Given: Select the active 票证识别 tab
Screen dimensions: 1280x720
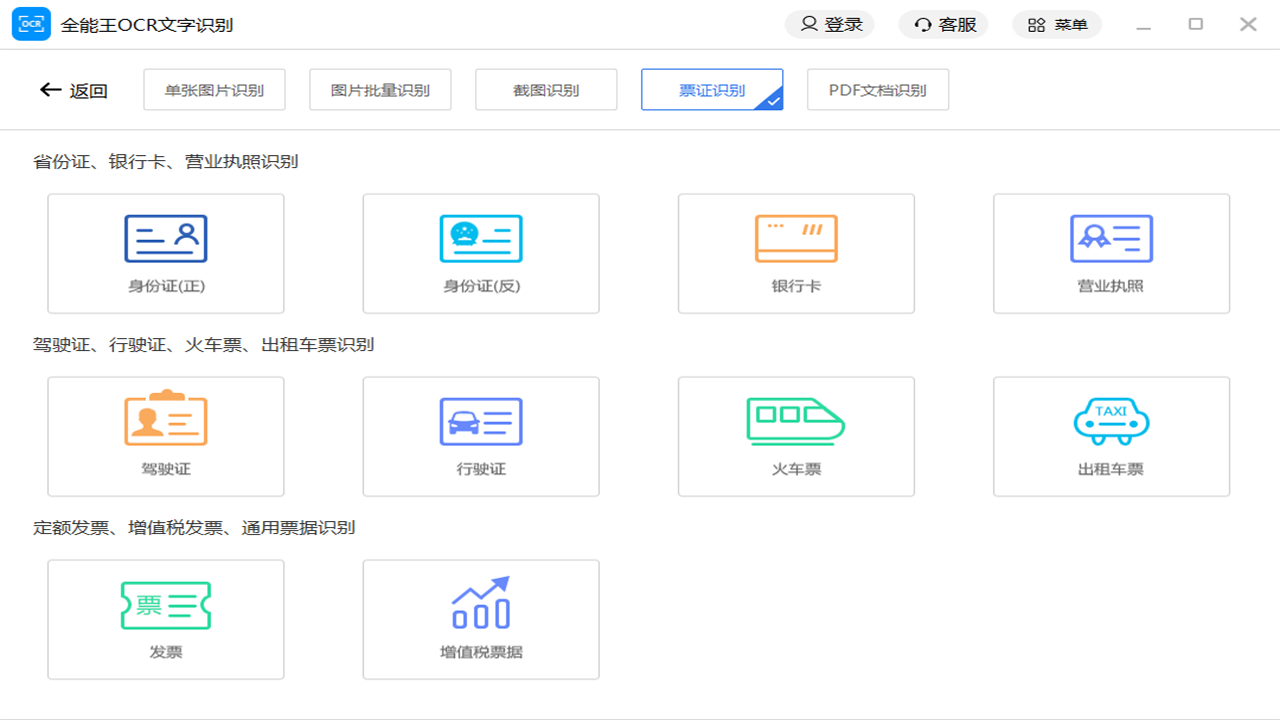Looking at the screenshot, I should [x=712, y=89].
